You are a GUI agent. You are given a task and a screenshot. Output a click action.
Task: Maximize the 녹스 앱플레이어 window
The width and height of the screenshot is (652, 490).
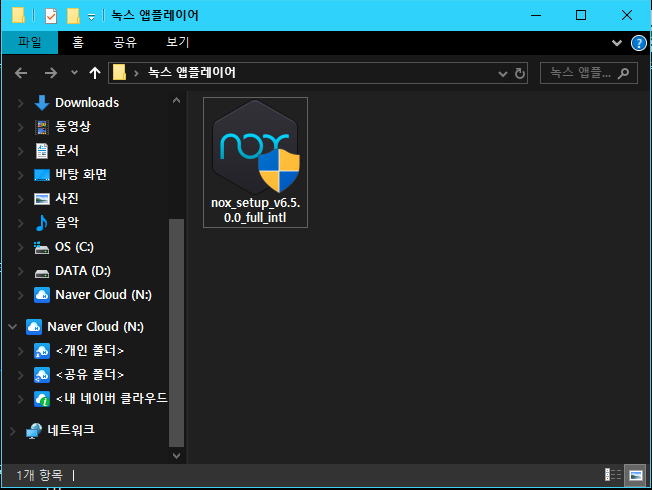coord(581,15)
